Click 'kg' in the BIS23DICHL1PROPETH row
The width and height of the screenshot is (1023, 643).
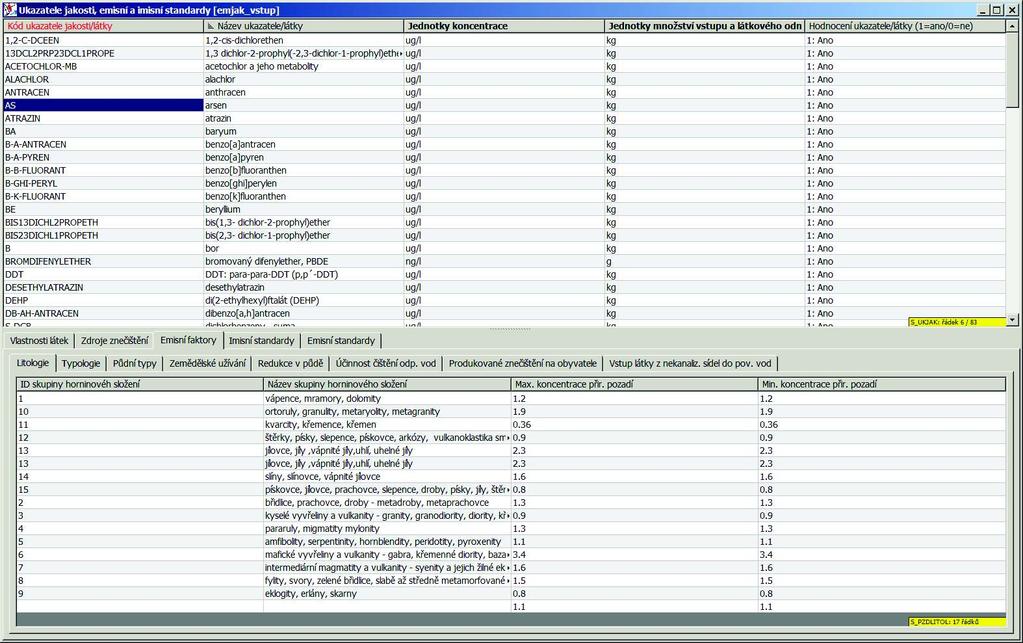(705, 235)
